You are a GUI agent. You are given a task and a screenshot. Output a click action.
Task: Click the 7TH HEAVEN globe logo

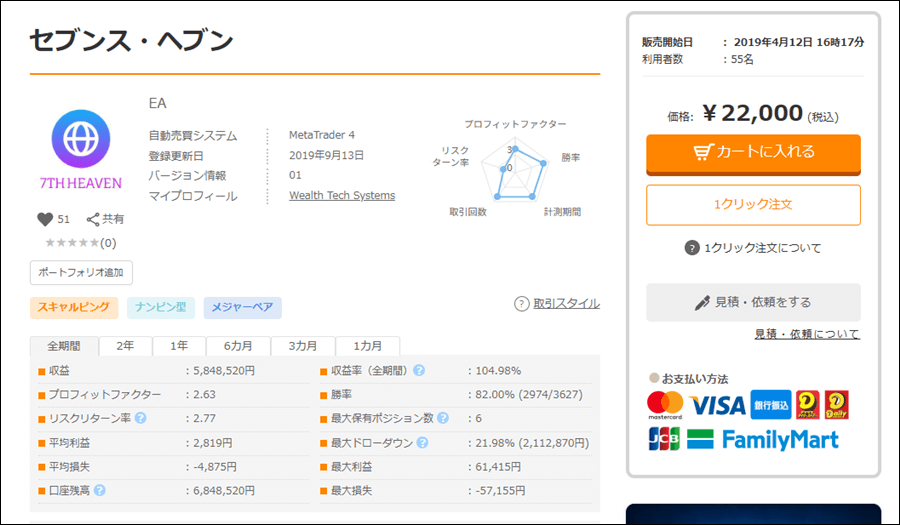tap(80, 138)
